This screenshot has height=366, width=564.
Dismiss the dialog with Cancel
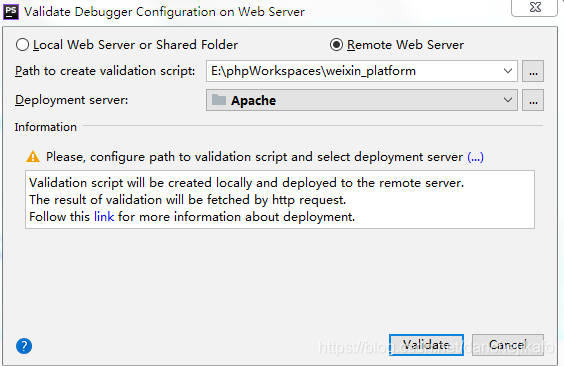click(508, 345)
